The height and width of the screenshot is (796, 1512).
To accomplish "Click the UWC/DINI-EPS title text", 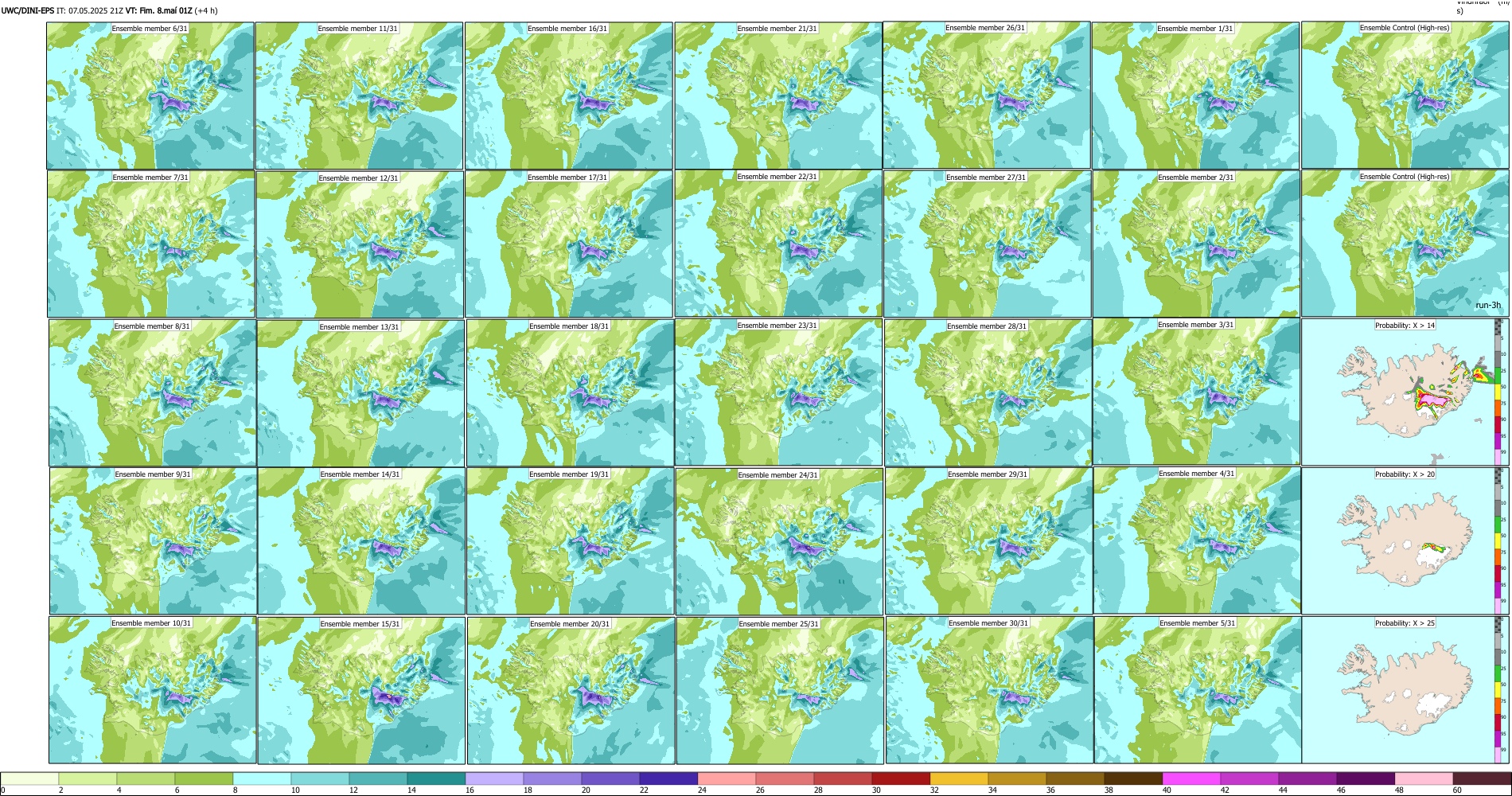I will pyautogui.click(x=28, y=10).
